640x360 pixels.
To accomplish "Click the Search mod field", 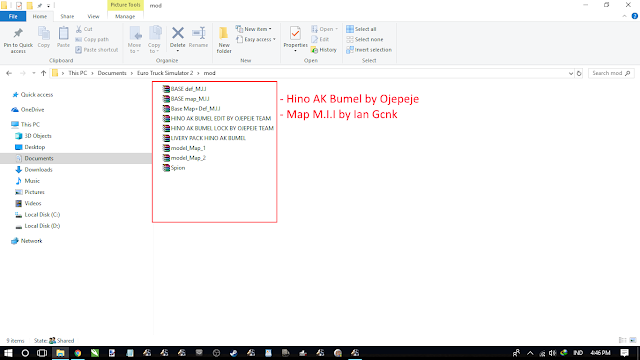I will (x=611, y=73).
